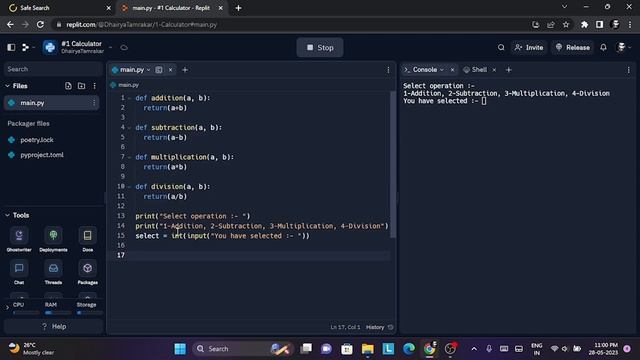Screen dimensions: 640x360
Task: Open File Explorer from the taskbar
Action: pos(367,349)
